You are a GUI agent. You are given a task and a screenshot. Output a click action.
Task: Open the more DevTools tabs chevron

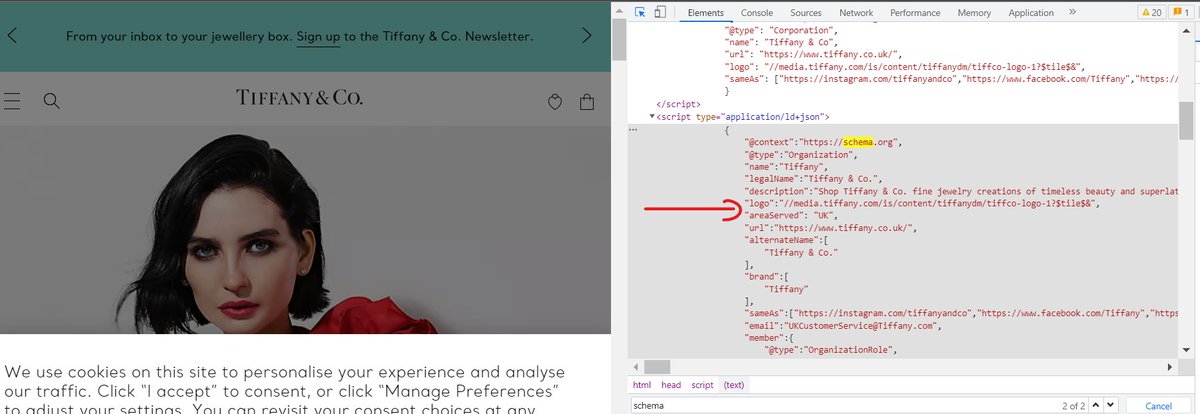tap(1072, 12)
